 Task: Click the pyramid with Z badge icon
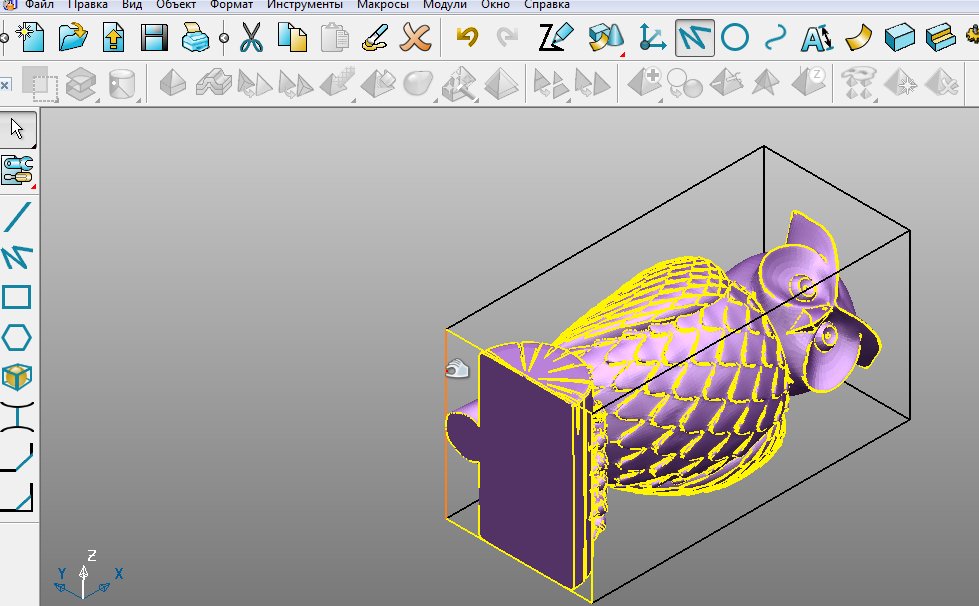809,83
